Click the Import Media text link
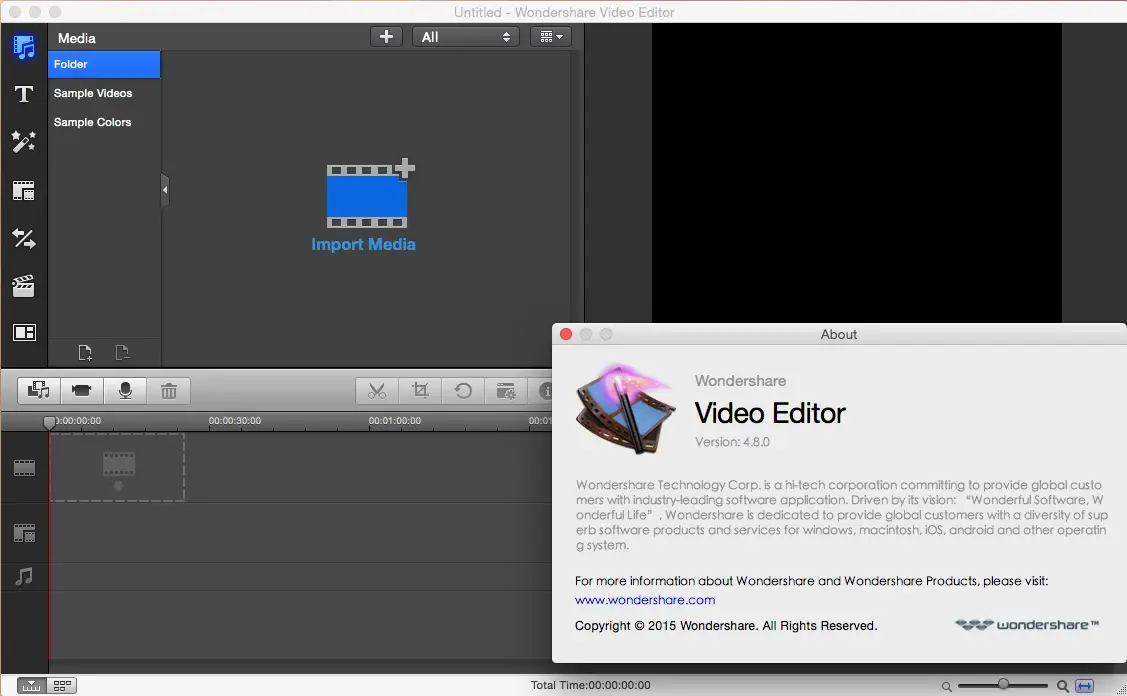The height and width of the screenshot is (696, 1127). click(364, 244)
